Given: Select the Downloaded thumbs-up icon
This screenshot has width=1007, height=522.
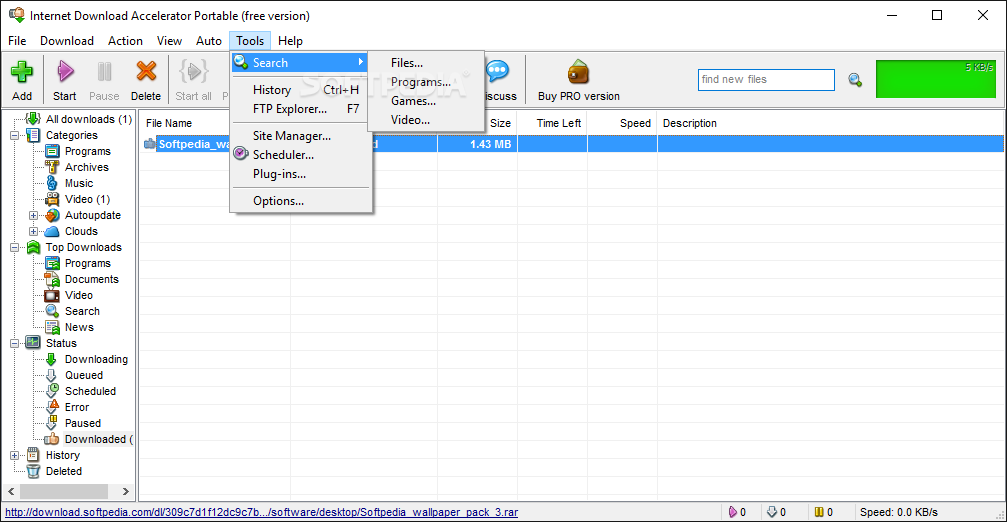Looking at the screenshot, I should pyautogui.click(x=52, y=439).
